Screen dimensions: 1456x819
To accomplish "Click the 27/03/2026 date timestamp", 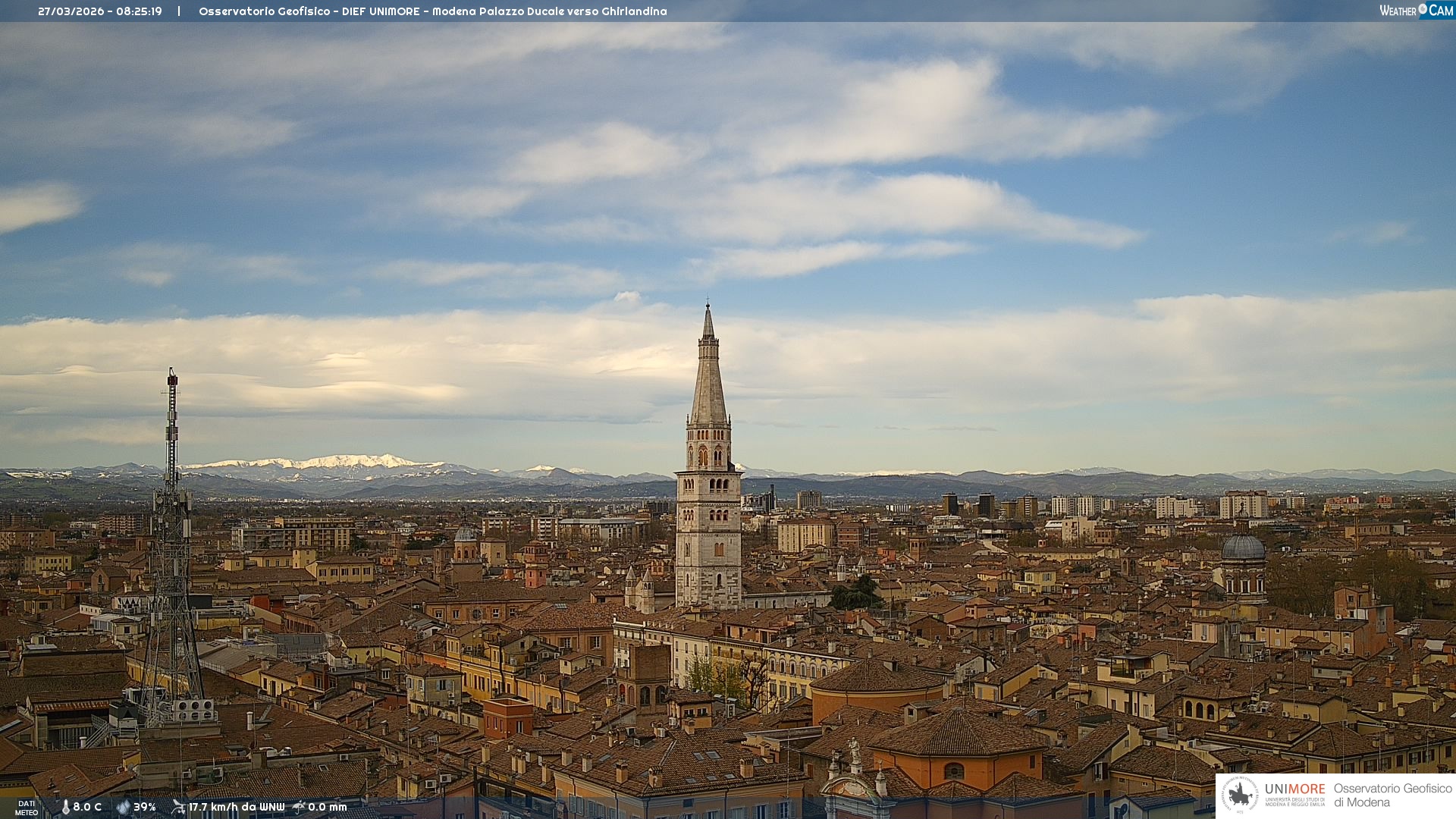I will (73, 11).
